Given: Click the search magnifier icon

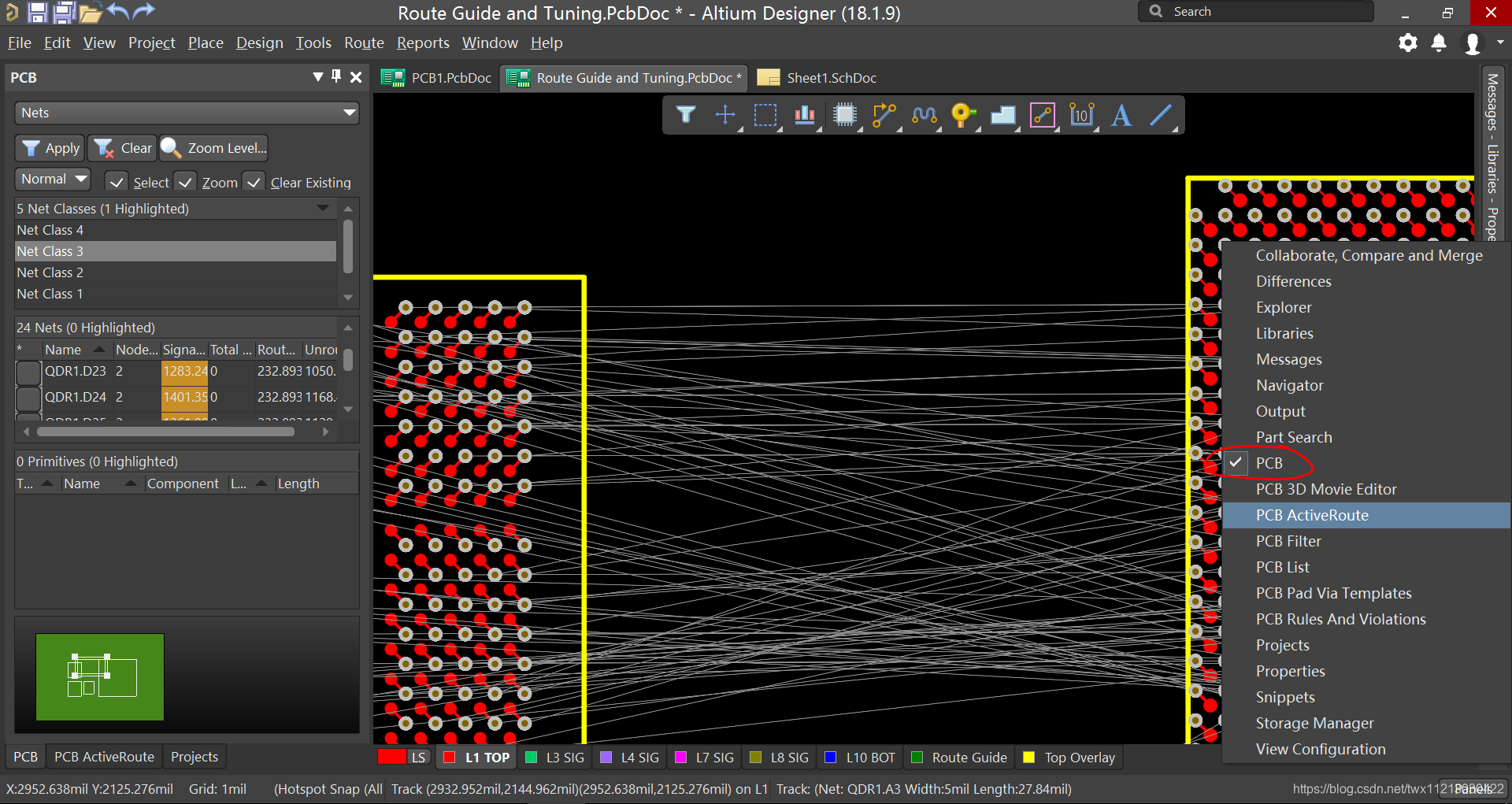Looking at the screenshot, I should pyautogui.click(x=1156, y=11).
